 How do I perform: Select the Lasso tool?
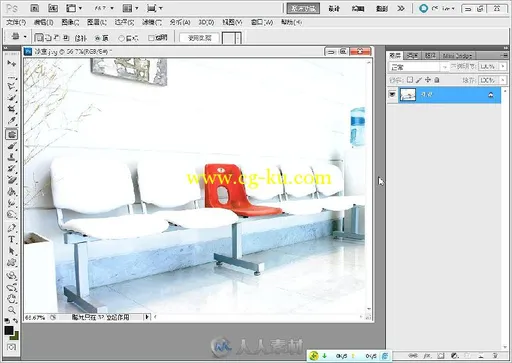[12, 87]
